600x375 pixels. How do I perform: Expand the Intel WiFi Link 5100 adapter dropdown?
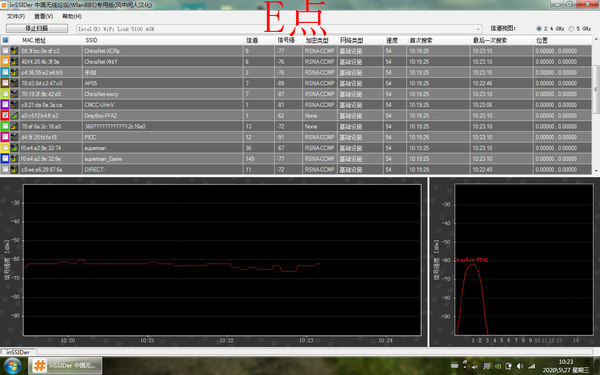tap(478, 29)
